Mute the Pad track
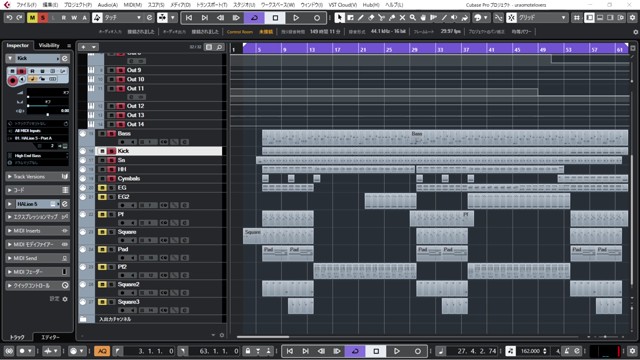 pos(102,249)
